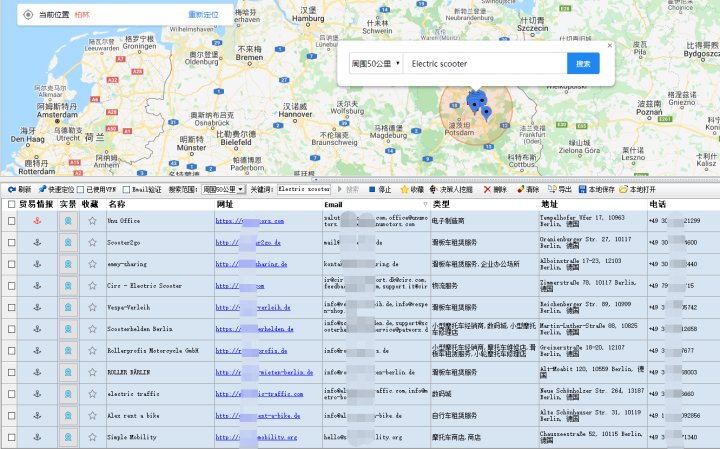Click the grayed-out 搜索 toolbar button
Image resolution: width=720 pixels, height=449 pixels.
(349, 190)
